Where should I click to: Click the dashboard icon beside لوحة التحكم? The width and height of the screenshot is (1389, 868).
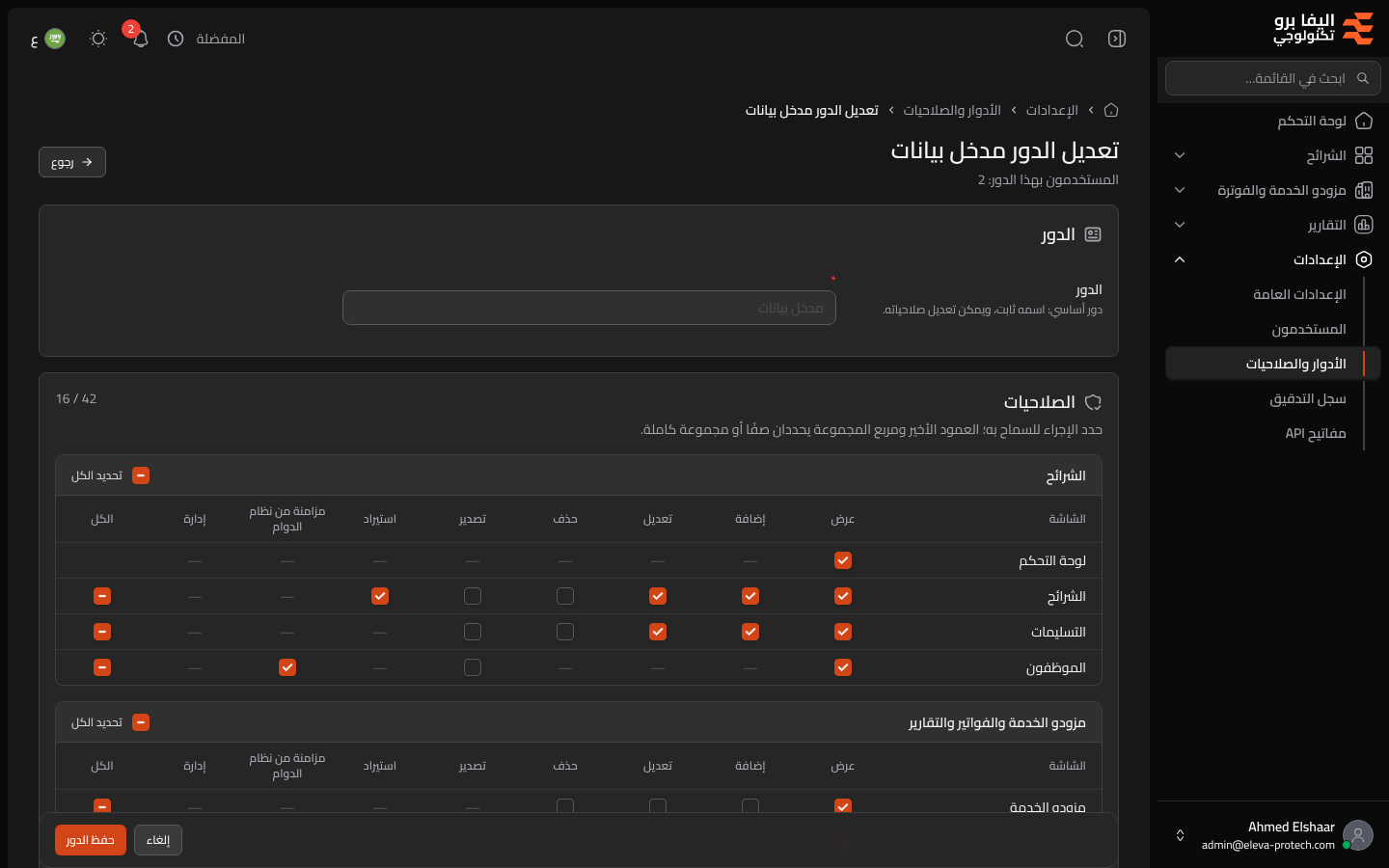(x=1364, y=121)
